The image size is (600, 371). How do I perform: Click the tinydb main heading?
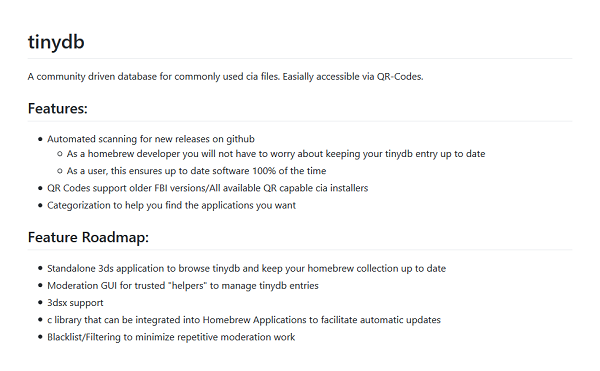(56, 42)
